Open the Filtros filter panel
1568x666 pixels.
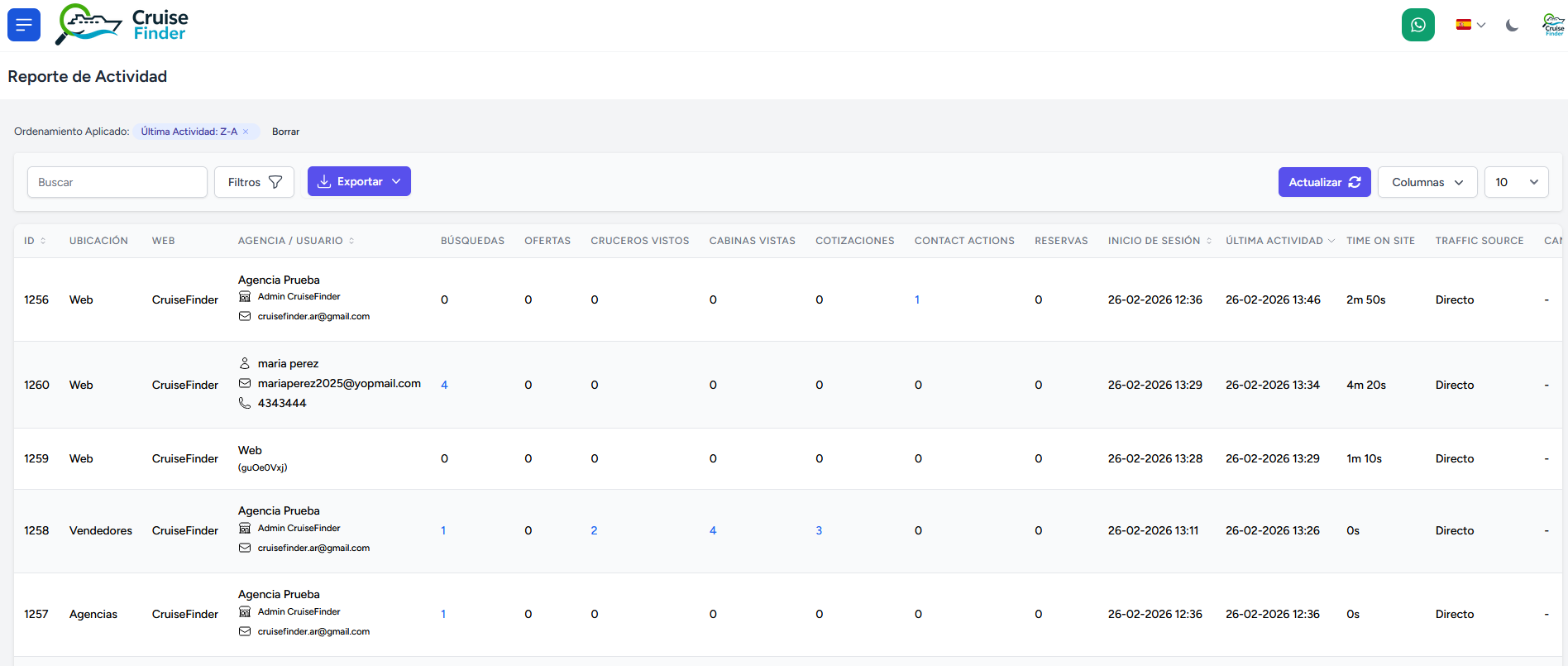tap(254, 182)
